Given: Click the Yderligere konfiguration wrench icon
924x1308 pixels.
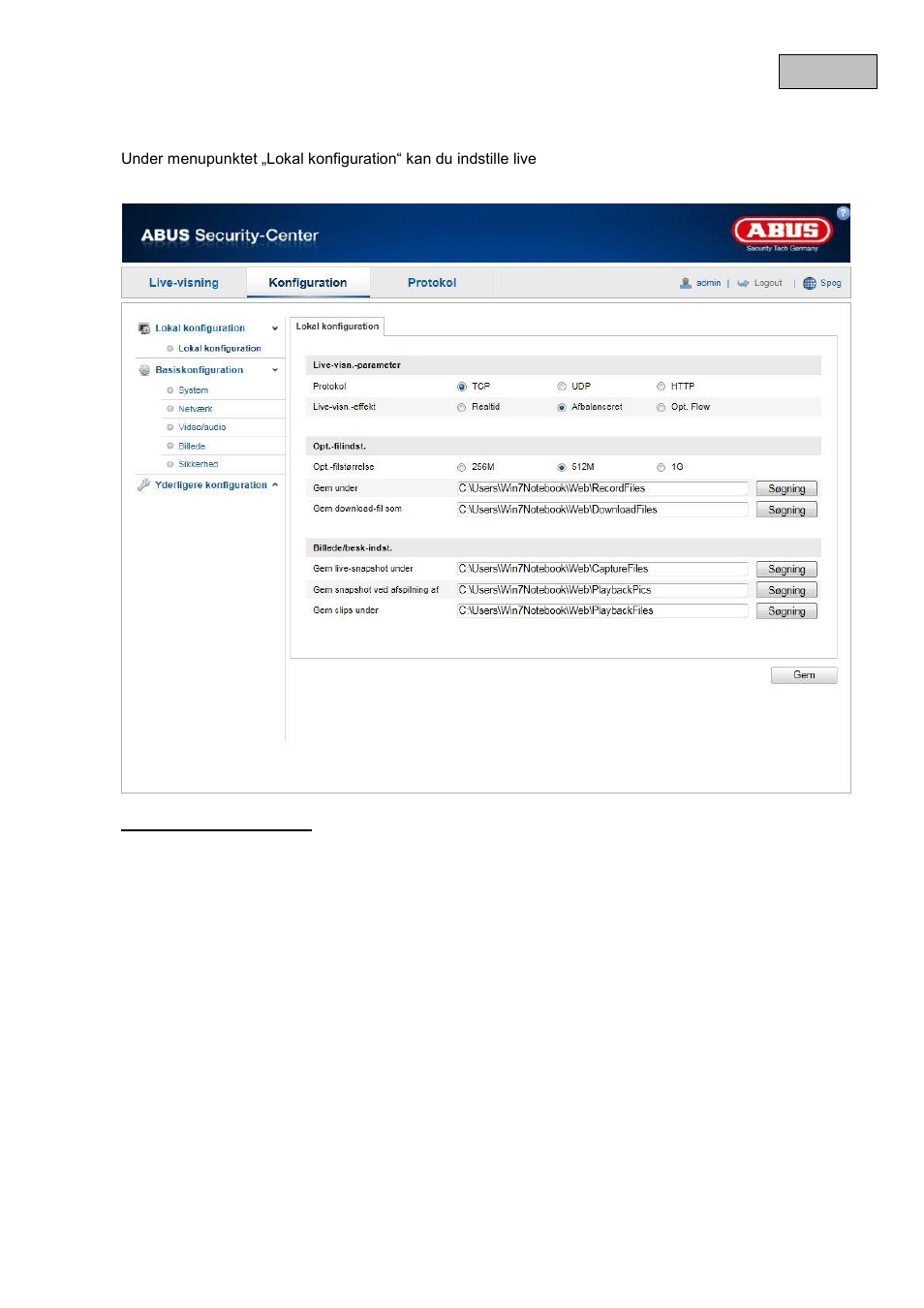Looking at the screenshot, I should click(144, 484).
